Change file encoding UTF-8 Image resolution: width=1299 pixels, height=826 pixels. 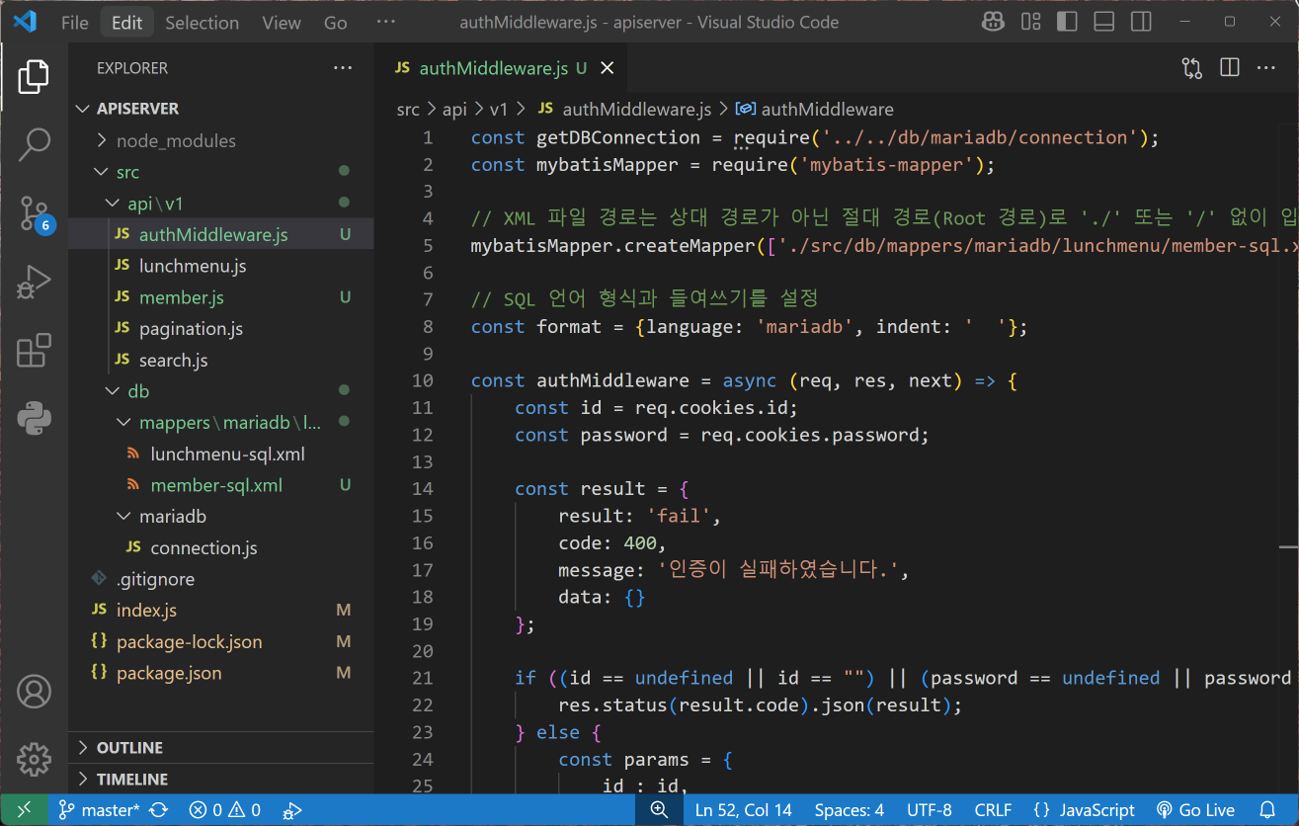930,810
